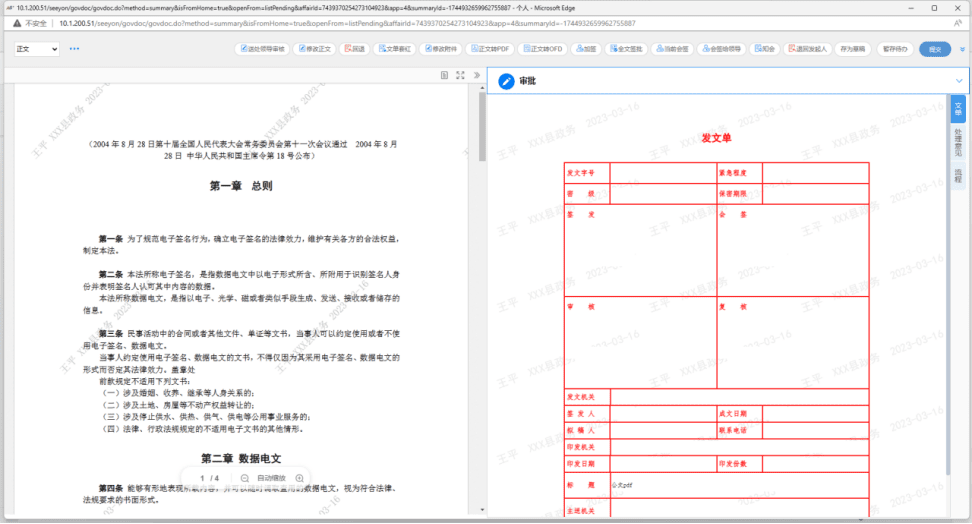Save document with 存为草稿 button
The width and height of the screenshot is (972, 524).
852,49
